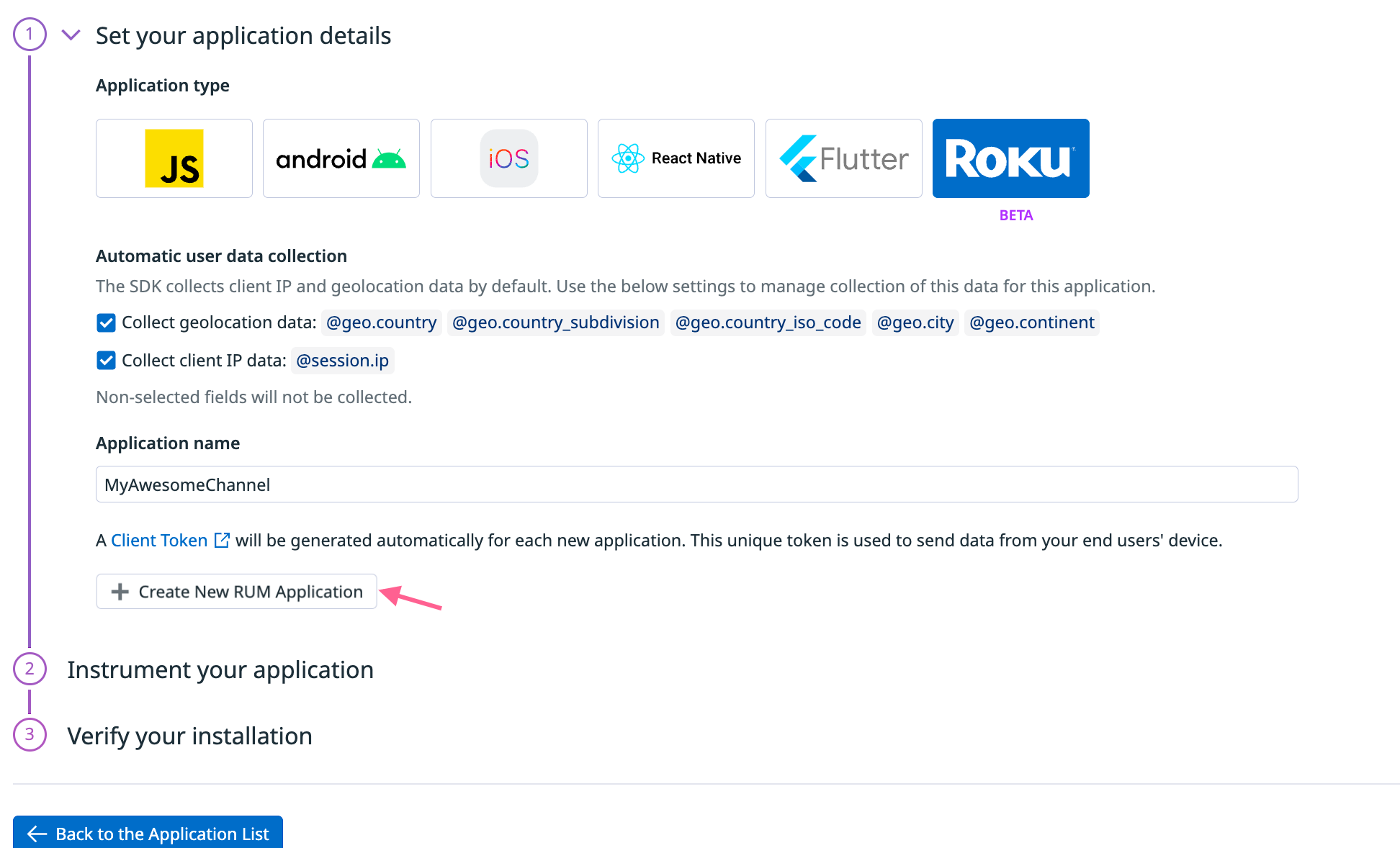Open the Client Token link

click(x=159, y=541)
